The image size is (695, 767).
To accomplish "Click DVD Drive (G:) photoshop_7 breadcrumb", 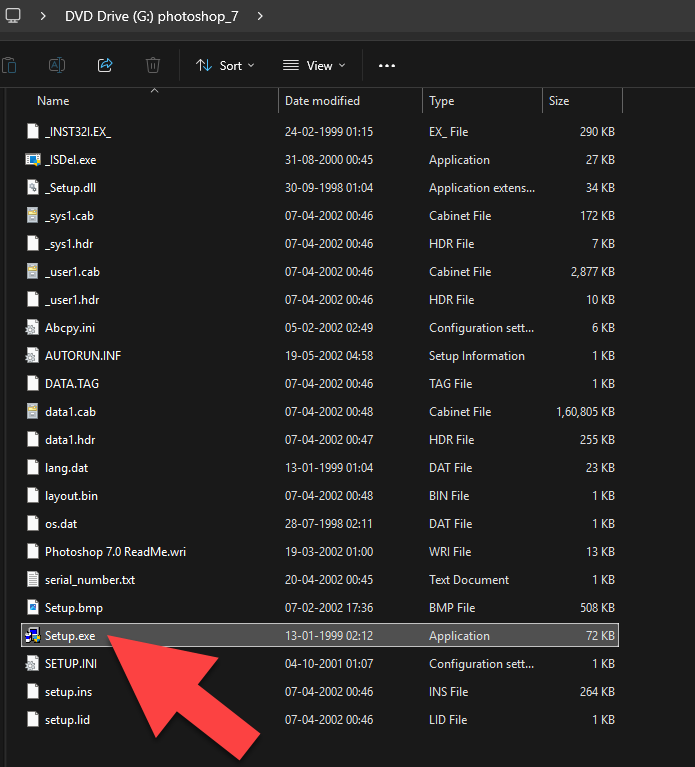I will pos(152,16).
